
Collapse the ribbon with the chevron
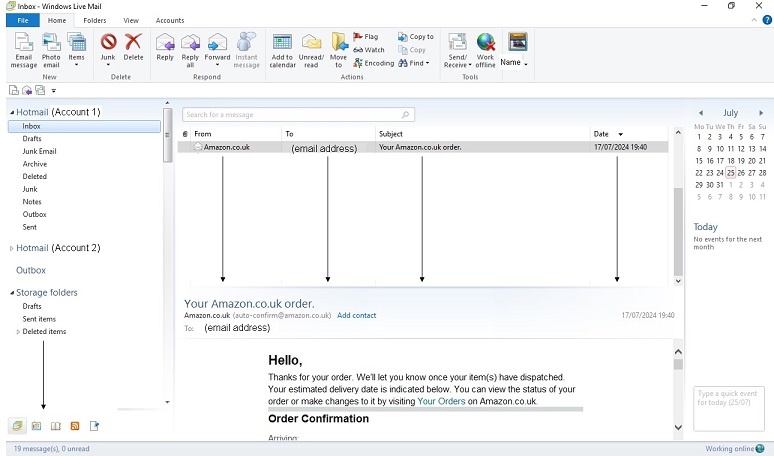[x=754, y=20]
